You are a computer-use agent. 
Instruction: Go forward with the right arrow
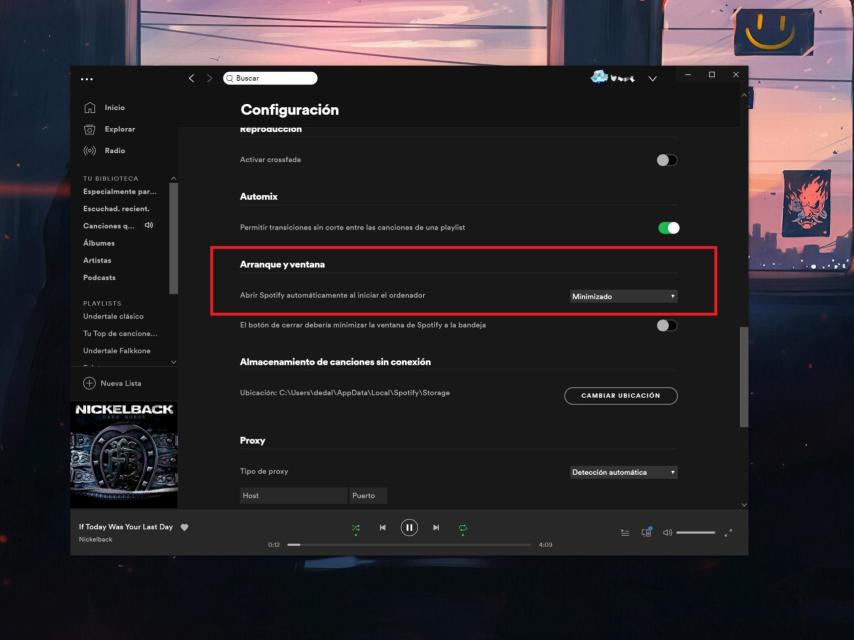coord(210,78)
